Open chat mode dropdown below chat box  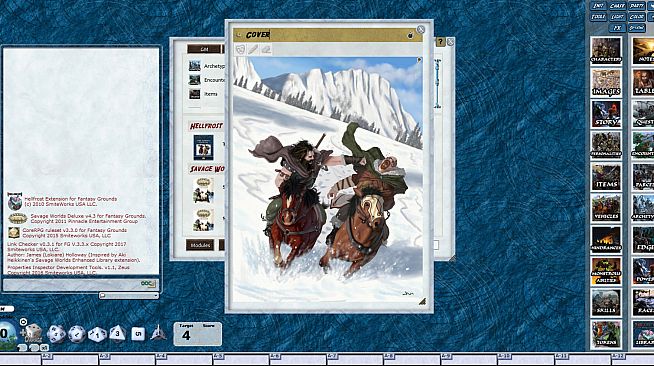click(129, 296)
